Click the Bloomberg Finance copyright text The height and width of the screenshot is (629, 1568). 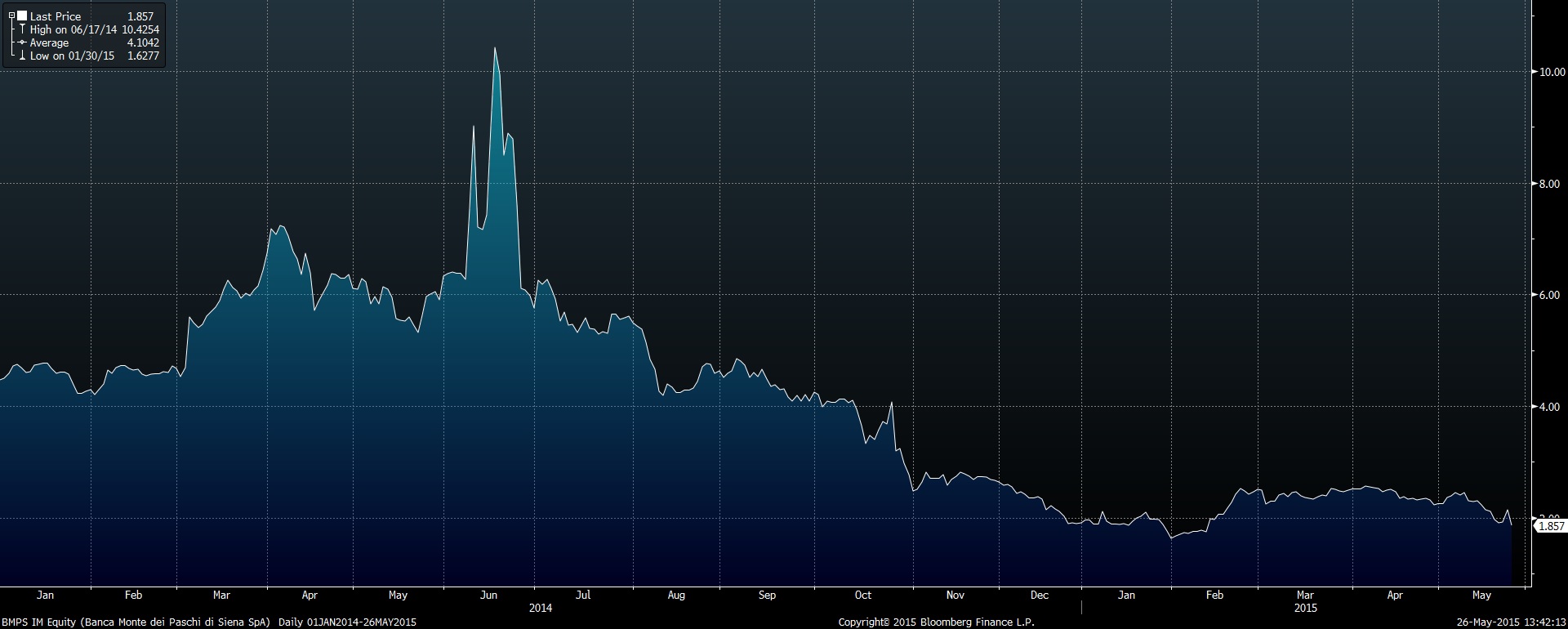[936, 622]
